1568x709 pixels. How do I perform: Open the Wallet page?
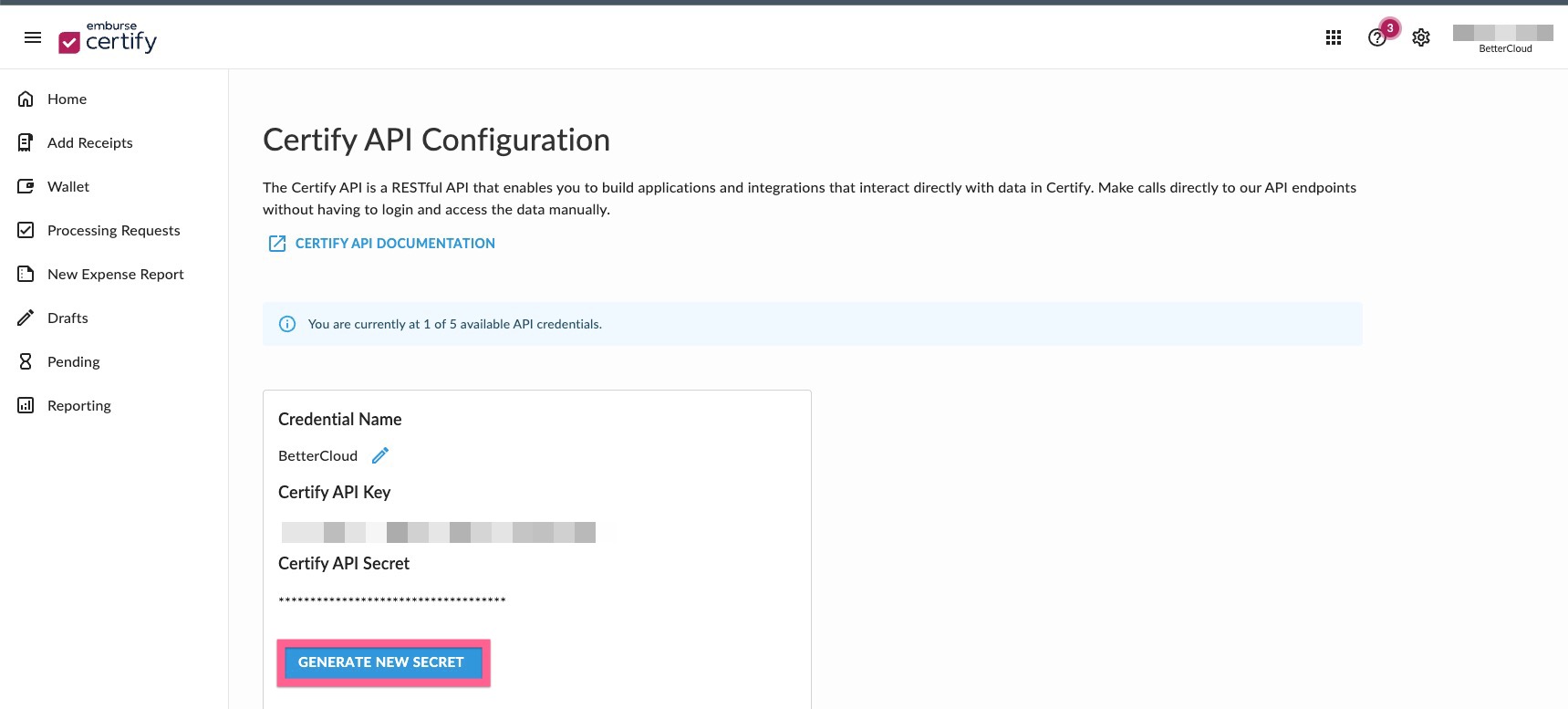click(x=68, y=186)
